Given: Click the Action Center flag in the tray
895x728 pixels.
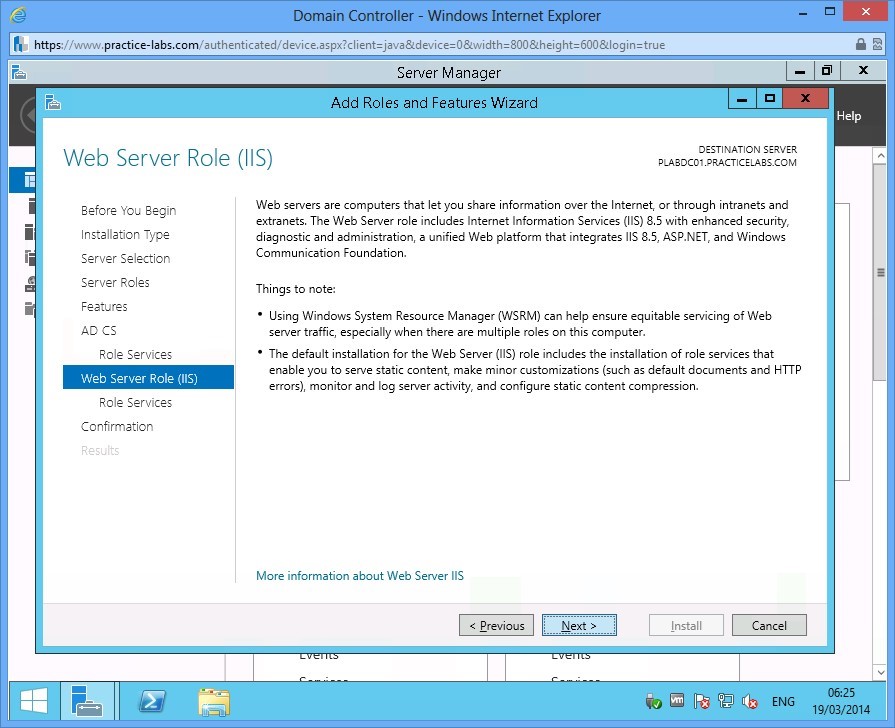Looking at the screenshot, I should [x=700, y=701].
